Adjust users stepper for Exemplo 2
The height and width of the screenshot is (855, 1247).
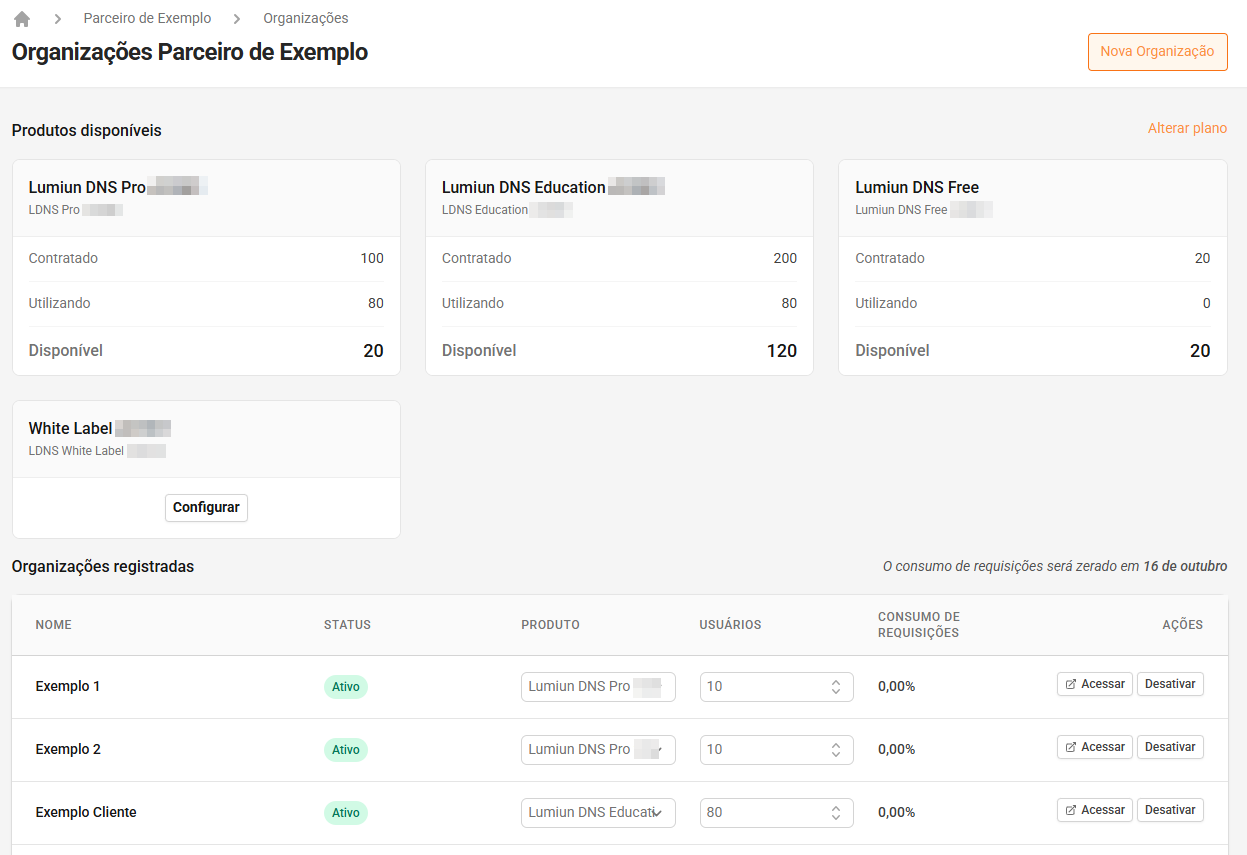836,750
